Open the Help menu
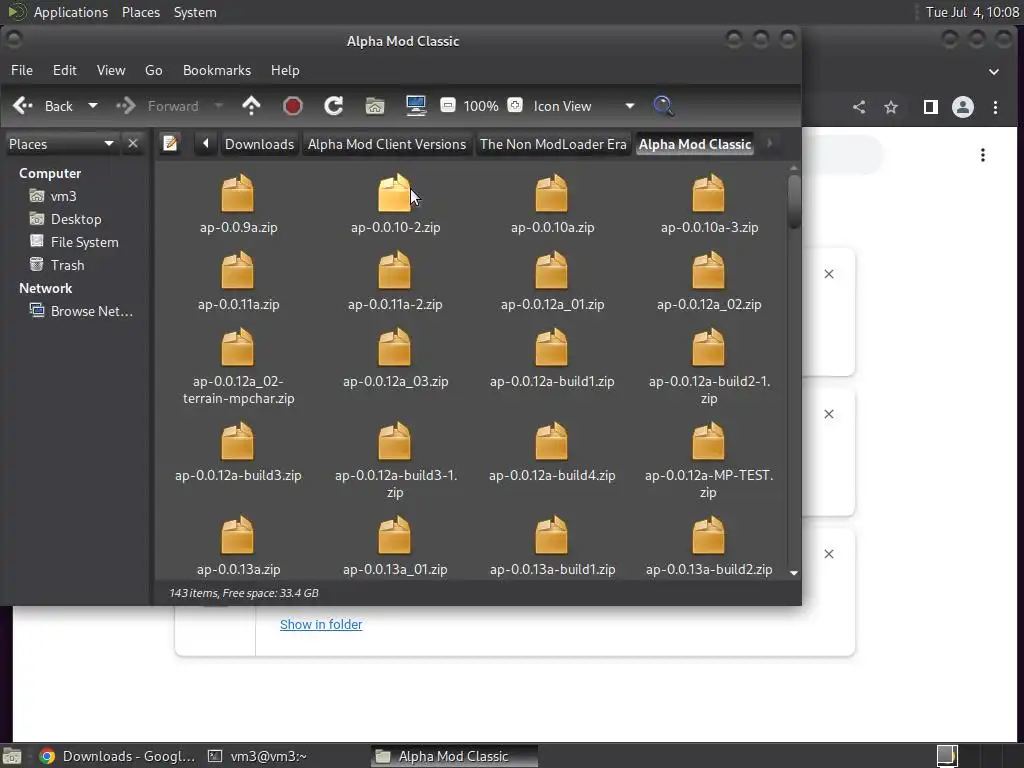Viewport: 1024px width, 768px height. (285, 70)
